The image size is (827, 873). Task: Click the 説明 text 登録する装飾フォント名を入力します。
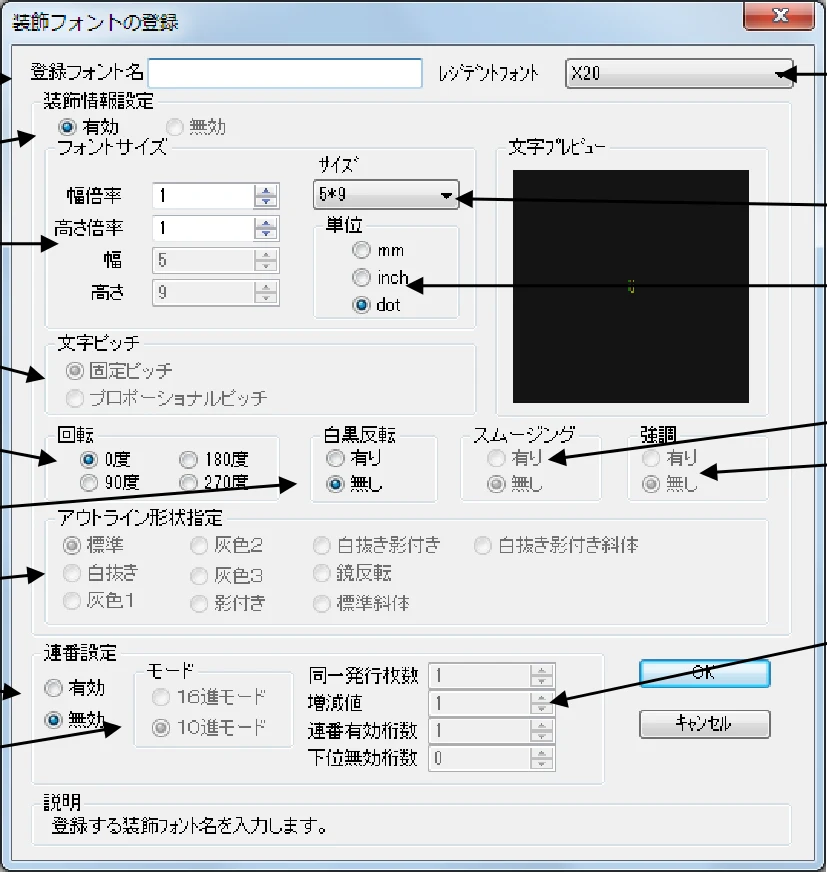click(189, 826)
